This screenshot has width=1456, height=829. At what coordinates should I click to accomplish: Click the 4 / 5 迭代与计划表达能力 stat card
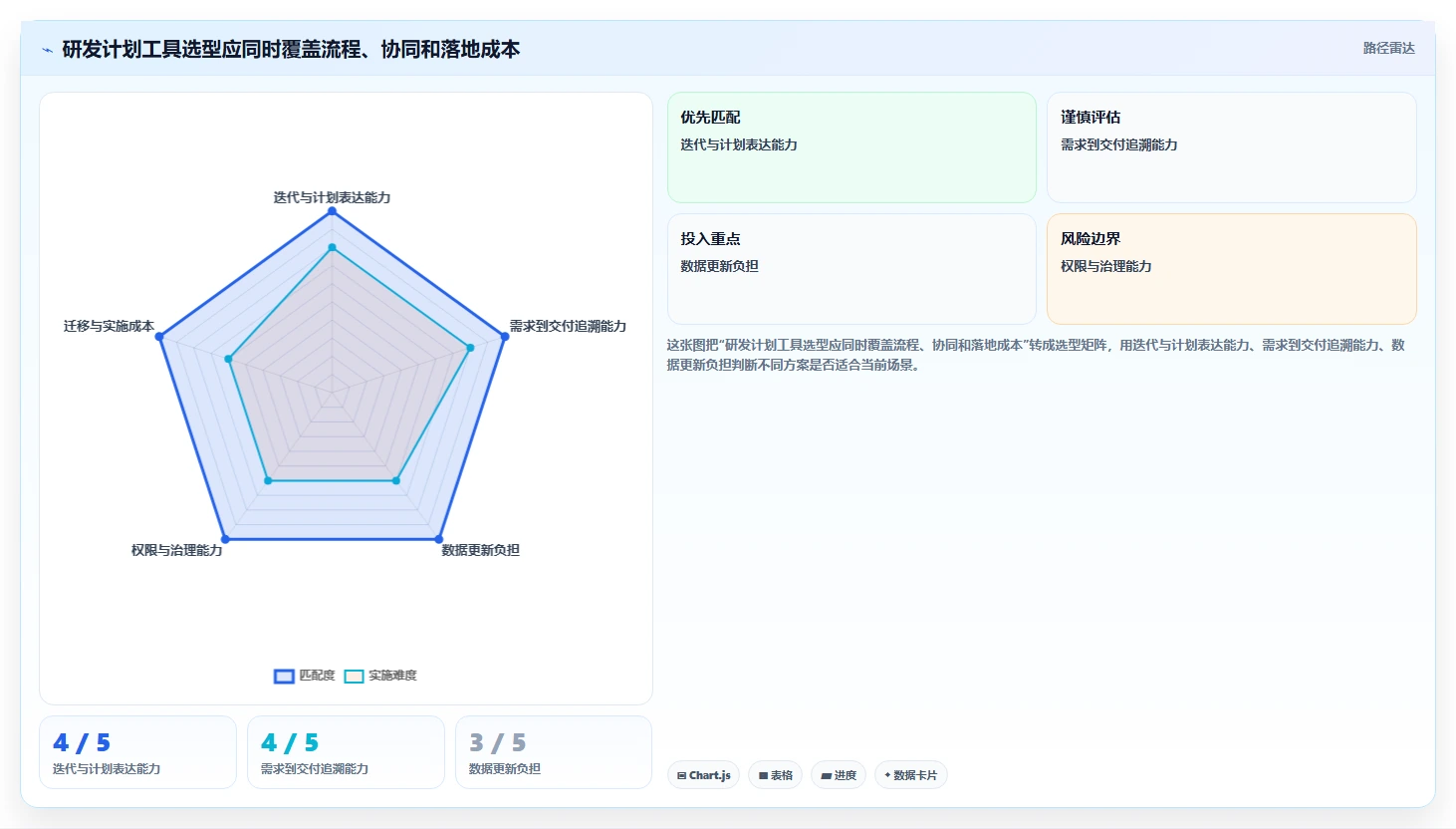137,752
